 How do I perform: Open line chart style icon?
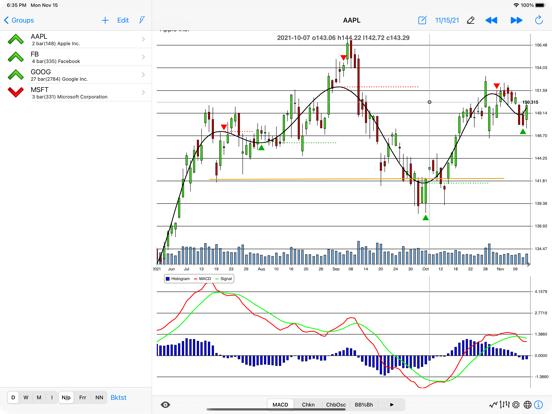(493, 405)
